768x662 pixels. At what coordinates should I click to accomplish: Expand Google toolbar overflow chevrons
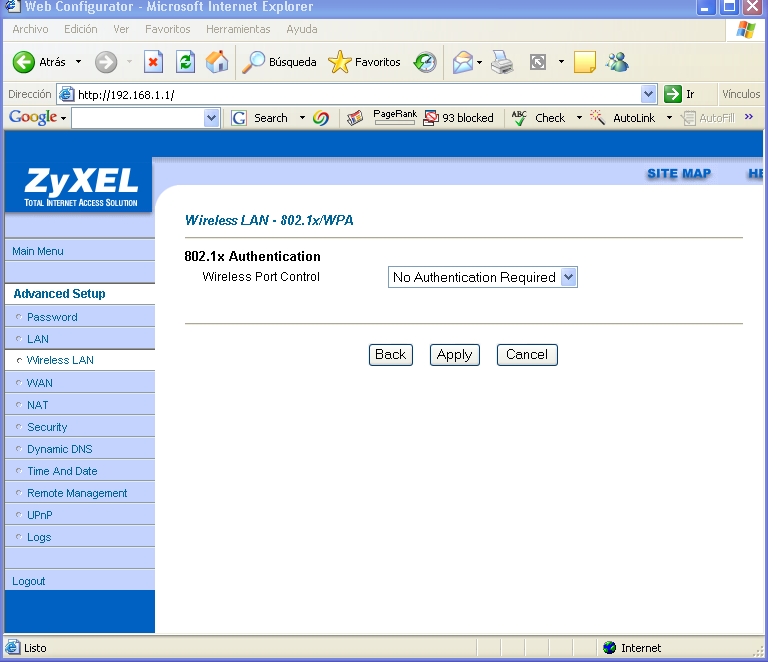click(749, 117)
